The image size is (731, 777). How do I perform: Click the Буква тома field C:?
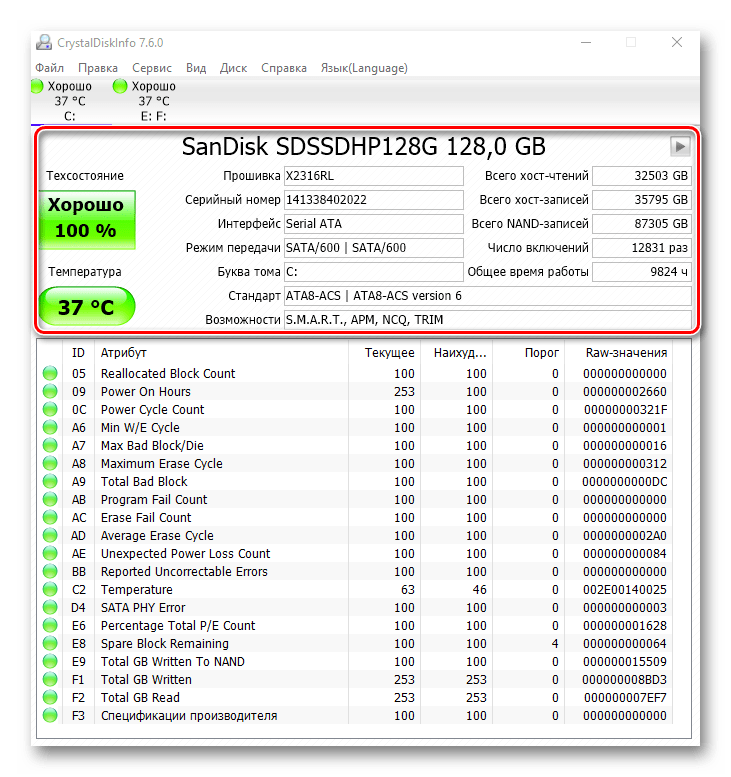(374, 272)
